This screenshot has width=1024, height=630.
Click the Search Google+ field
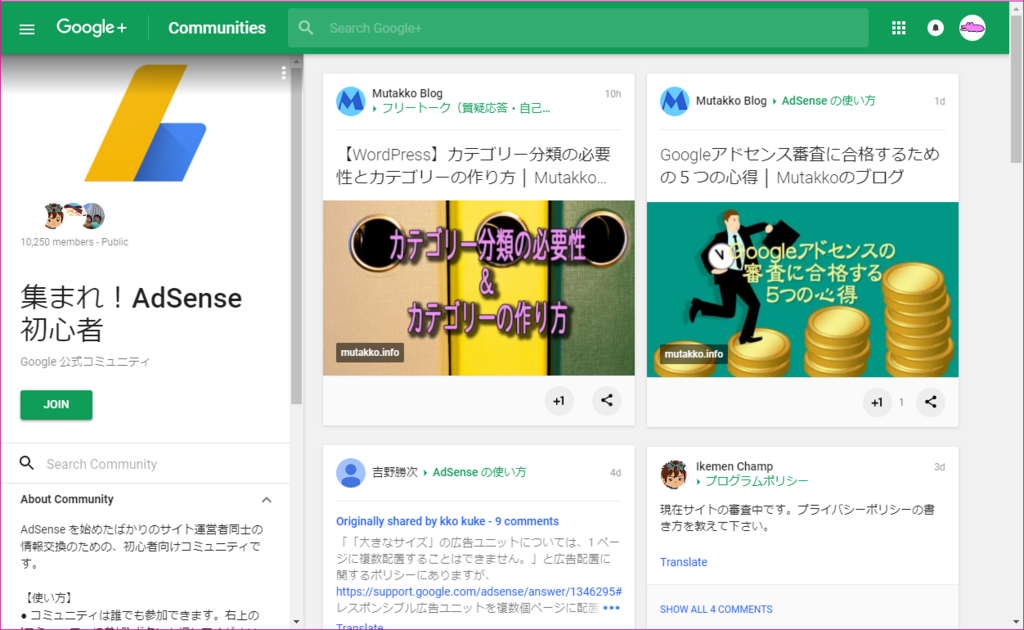click(x=578, y=28)
